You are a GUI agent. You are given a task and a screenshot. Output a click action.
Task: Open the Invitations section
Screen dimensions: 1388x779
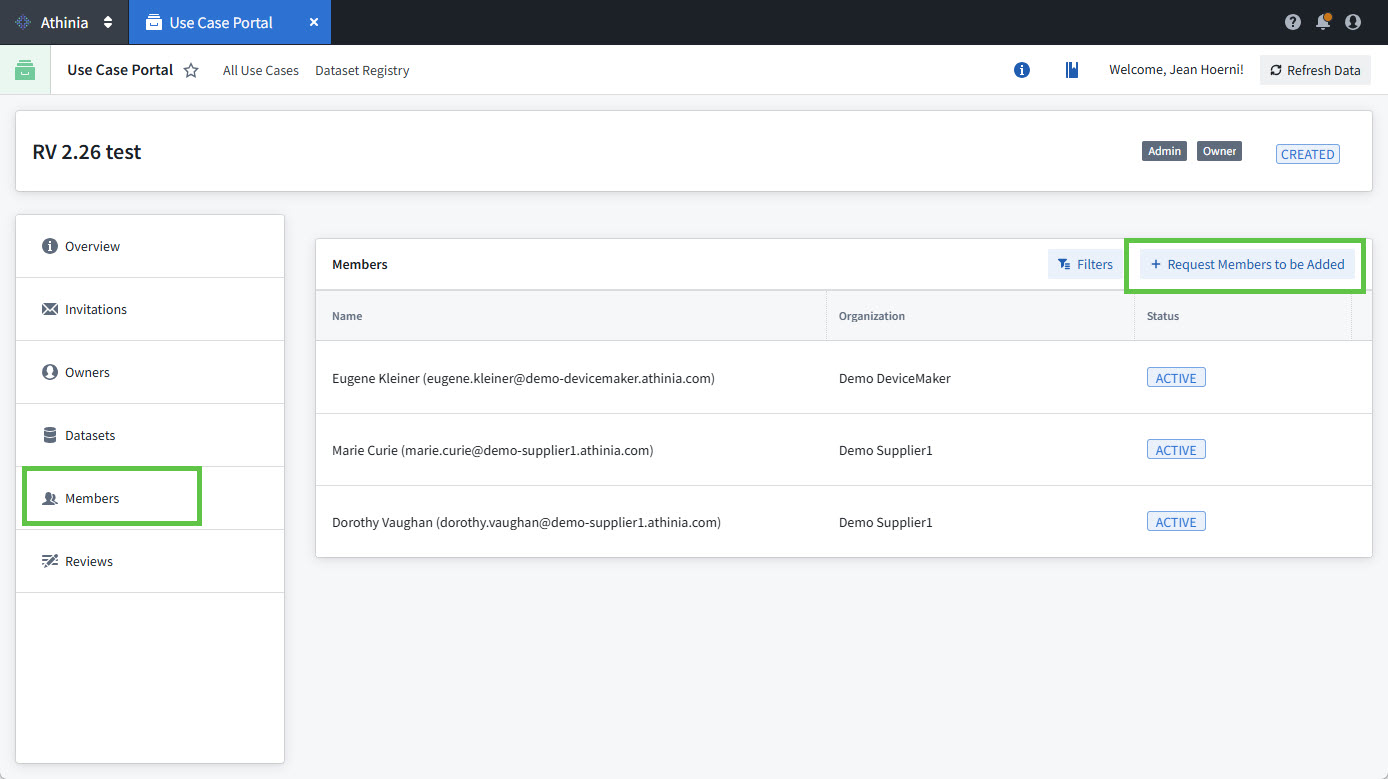pos(96,309)
